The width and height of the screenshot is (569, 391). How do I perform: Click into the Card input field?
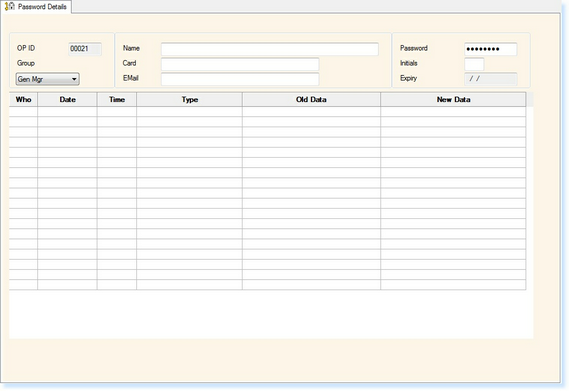pos(240,64)
